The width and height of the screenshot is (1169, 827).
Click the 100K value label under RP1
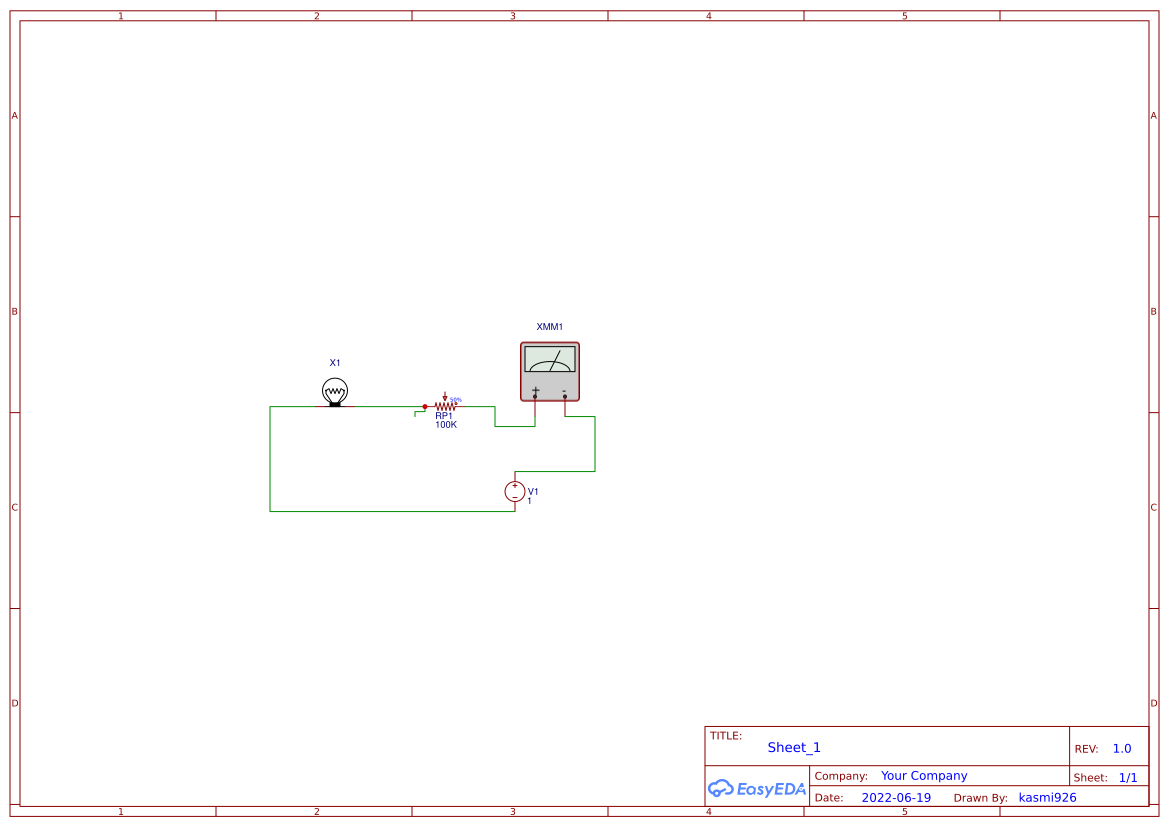pos(446,424)
